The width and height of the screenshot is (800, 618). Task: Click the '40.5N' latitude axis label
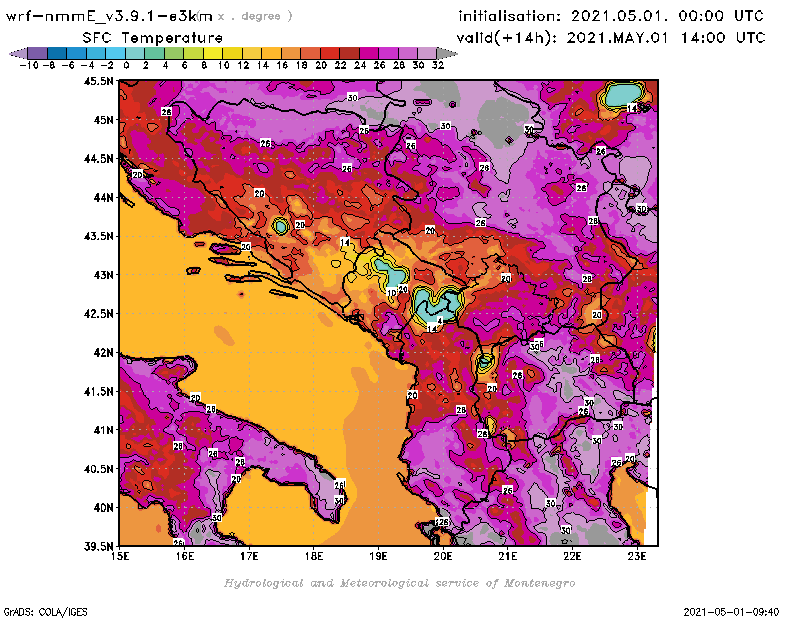pos(98,469)
